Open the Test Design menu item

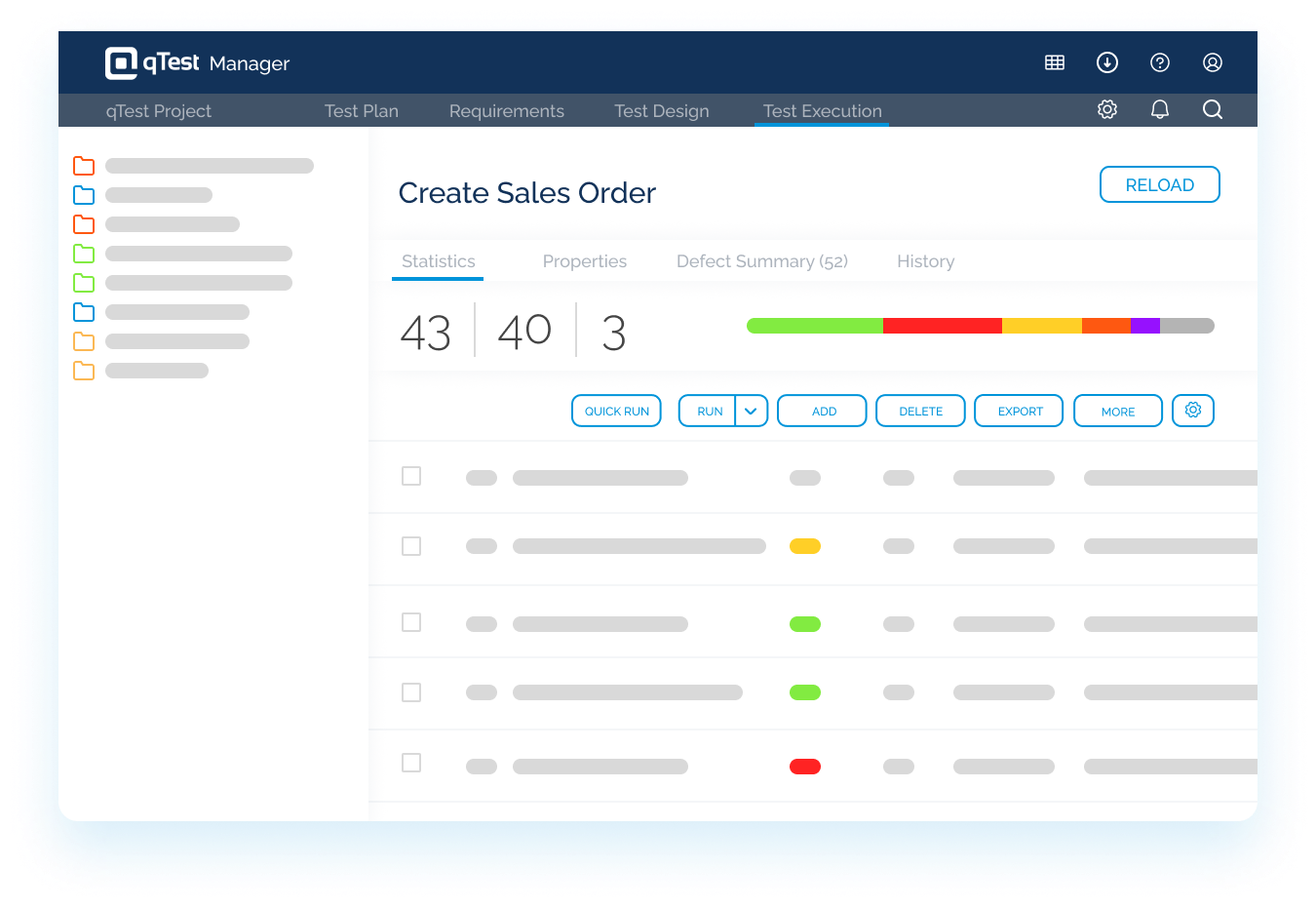(x=662, y=110)
